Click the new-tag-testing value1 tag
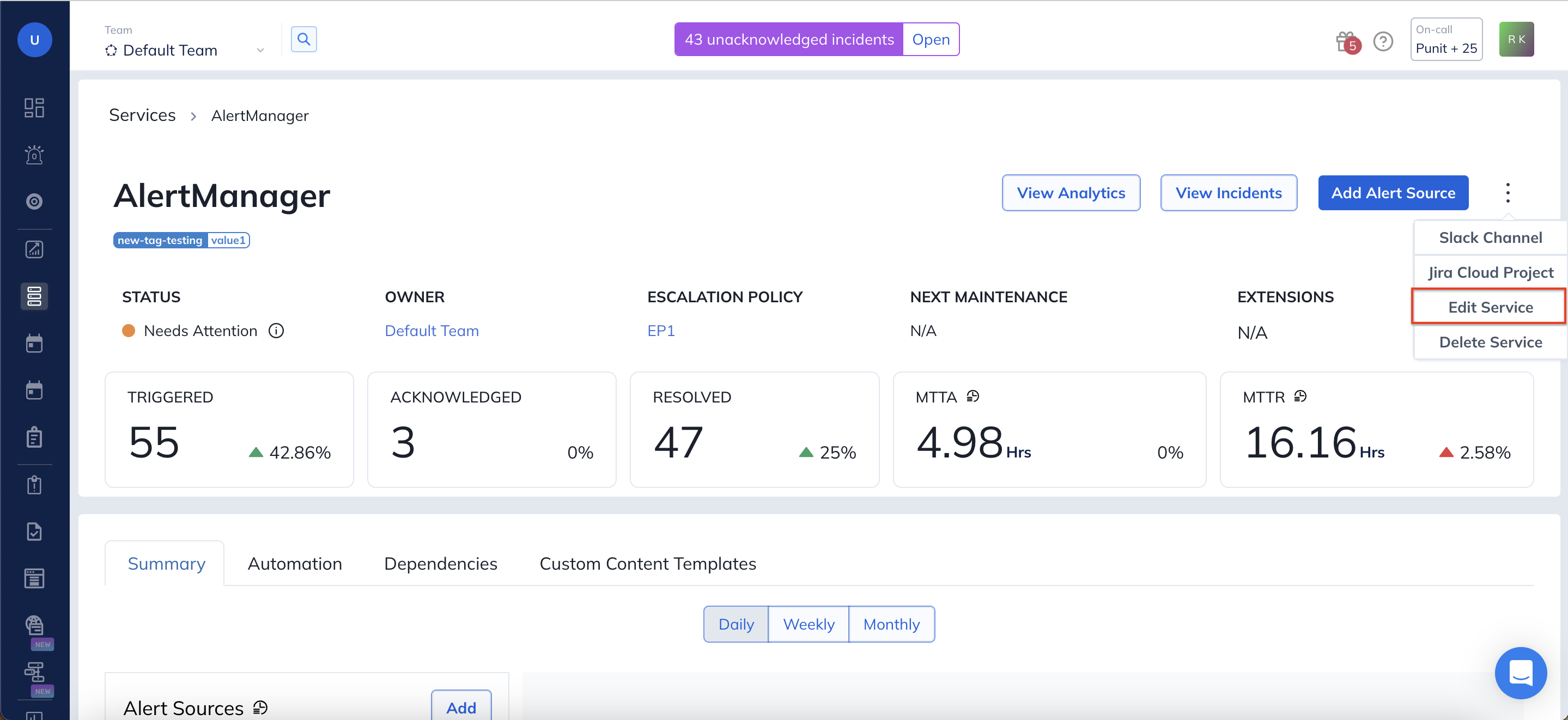1568x720 pixels. (181, 240)
